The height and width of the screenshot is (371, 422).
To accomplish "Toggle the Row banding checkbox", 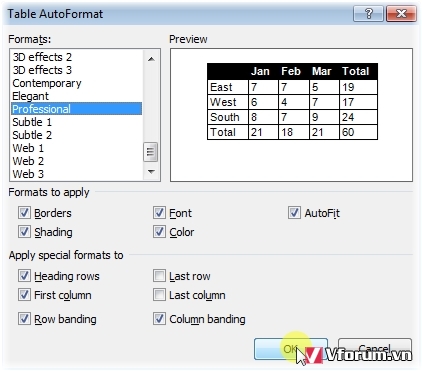I will click(x=24, y=319).
